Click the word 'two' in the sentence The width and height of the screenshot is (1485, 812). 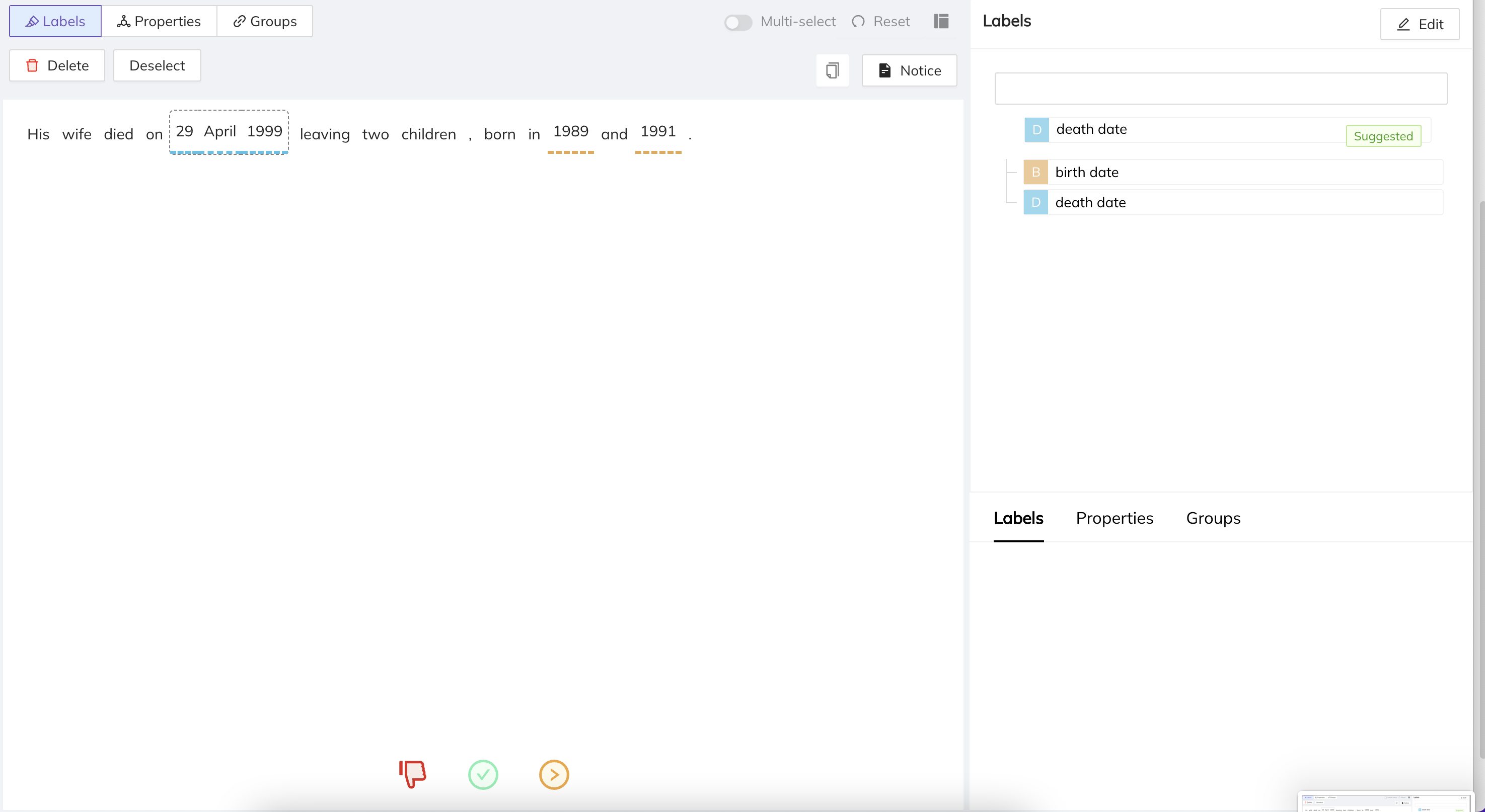(376, 134)
